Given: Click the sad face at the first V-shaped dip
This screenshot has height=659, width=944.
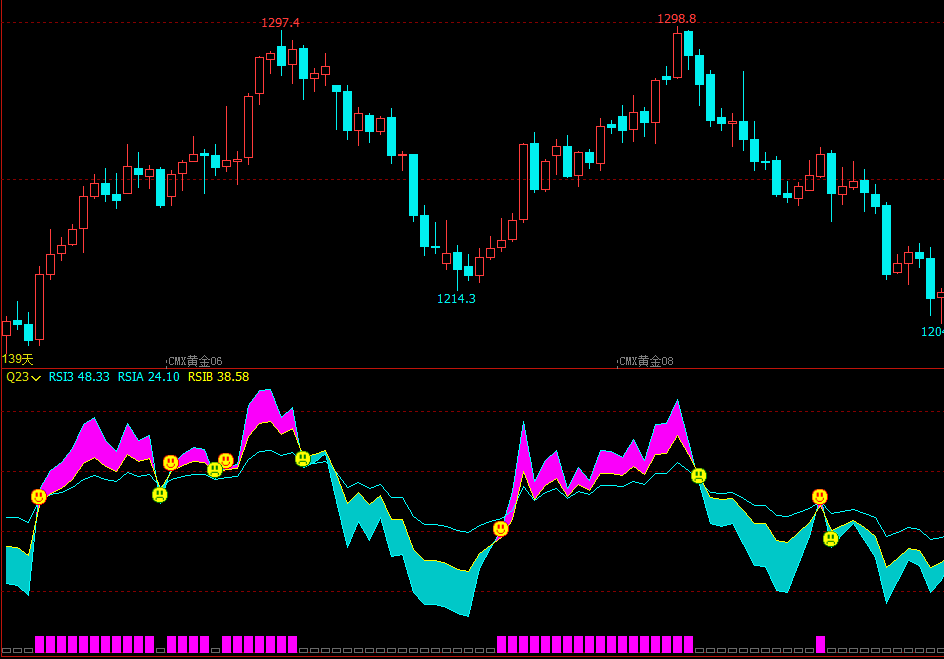Looking at the screenshot, I should (160, 495).
